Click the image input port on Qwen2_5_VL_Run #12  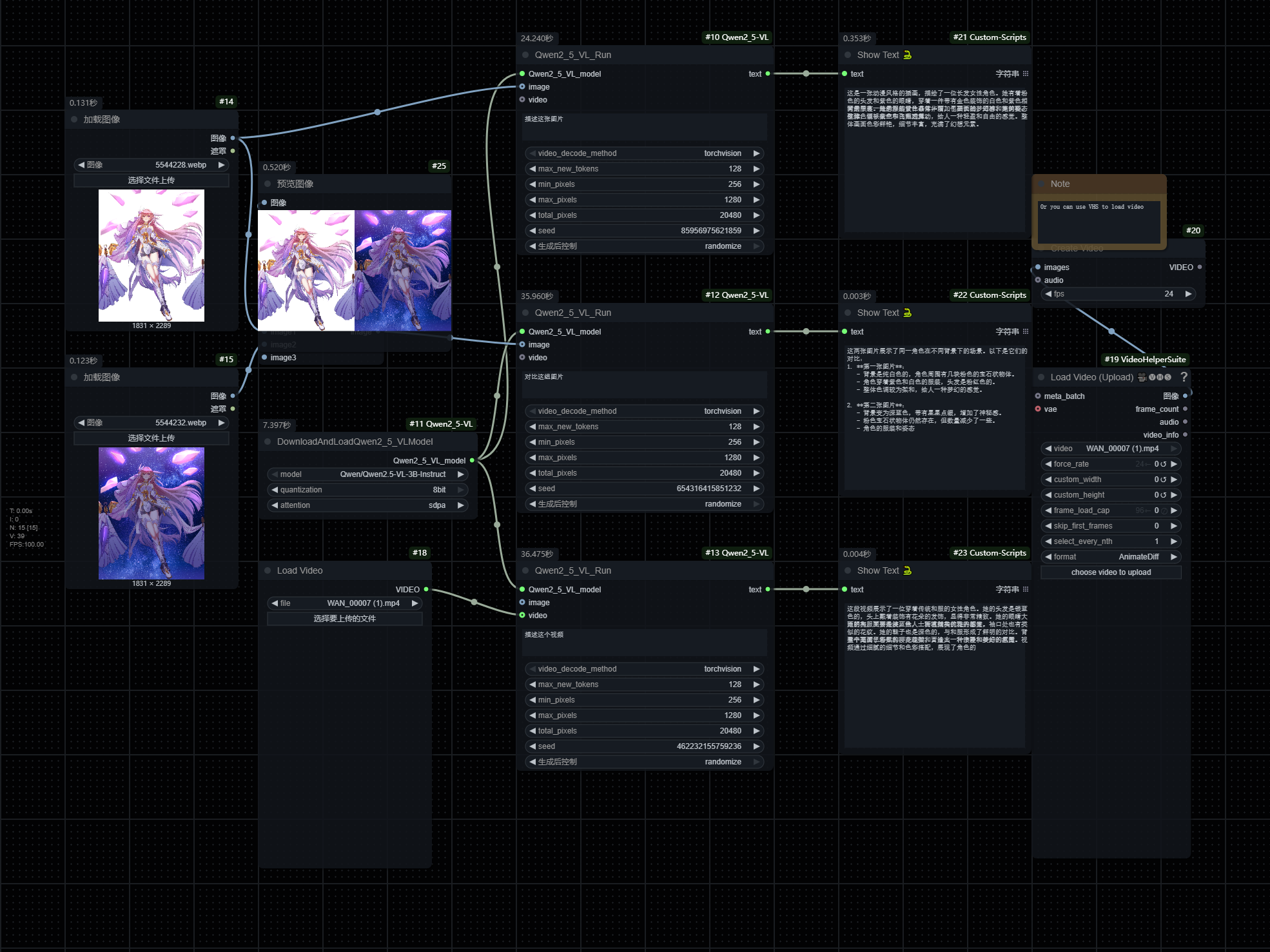(522, 344)
